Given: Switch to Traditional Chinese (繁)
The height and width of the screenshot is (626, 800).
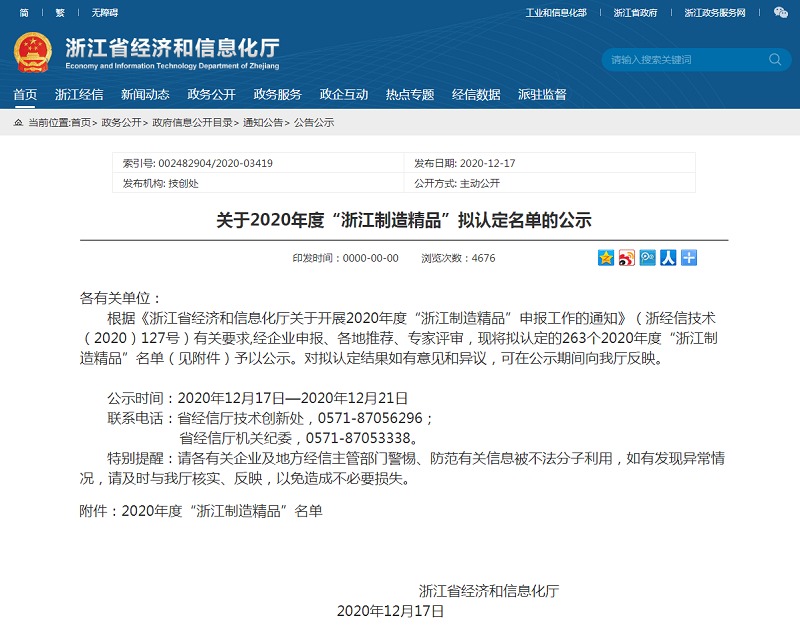Looking at the screenshot, I should 60,13.
